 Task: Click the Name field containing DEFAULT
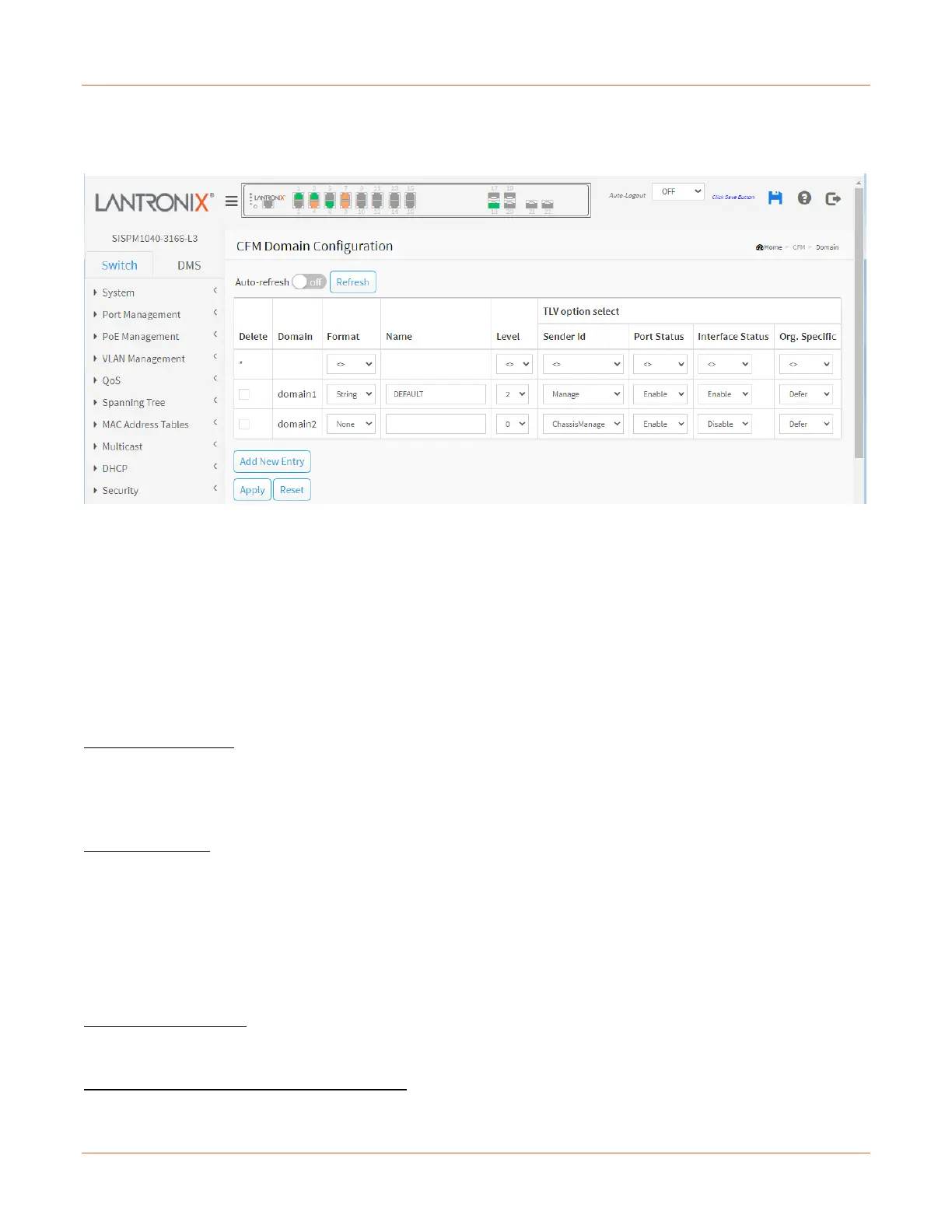[x=436, y=394]
